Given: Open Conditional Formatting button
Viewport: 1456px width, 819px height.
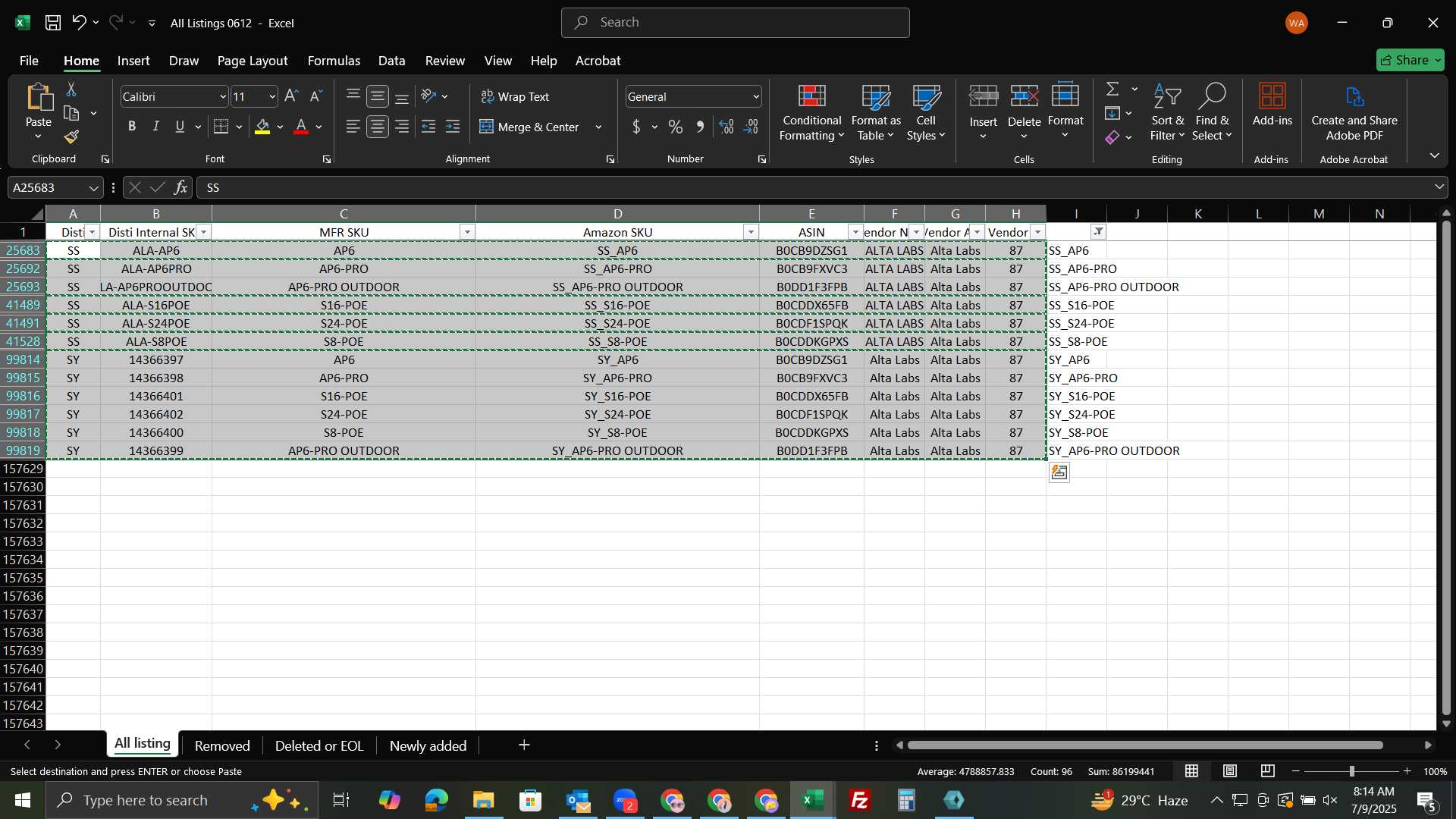Looking at the screenshot, I should coord(811,112).
